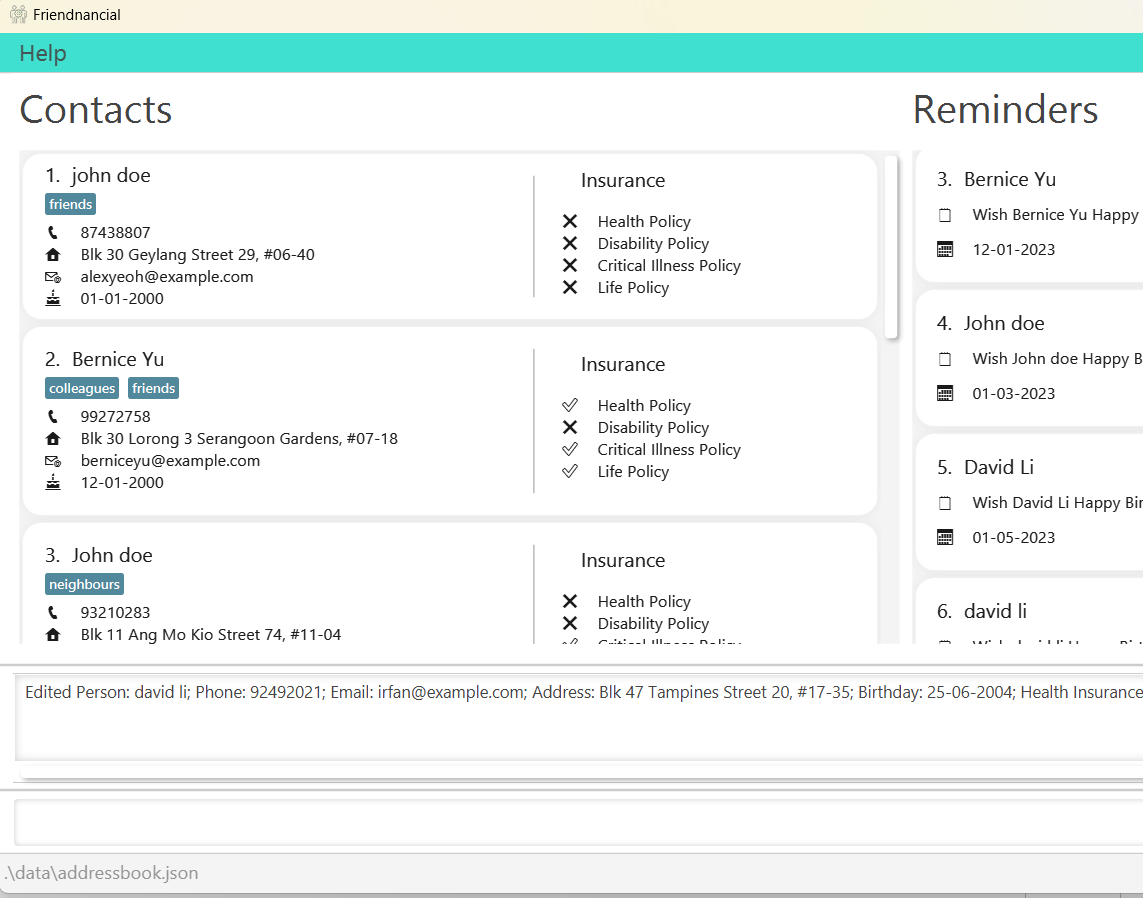Click check icon for Bernice Yu Life Policy
The image size is (1143, 898).
[x=570, y=471]
